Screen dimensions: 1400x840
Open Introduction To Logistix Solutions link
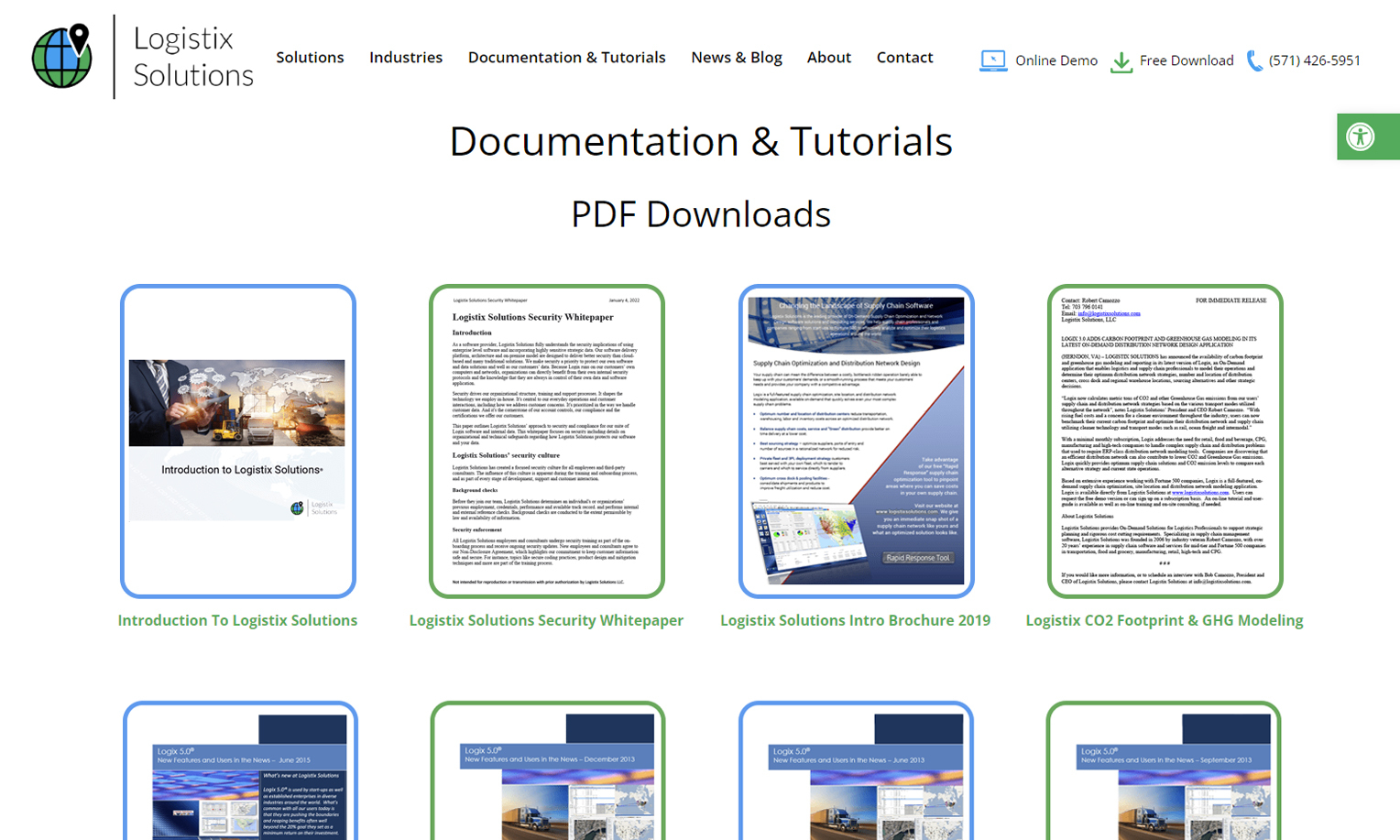[x=237, y=620]
